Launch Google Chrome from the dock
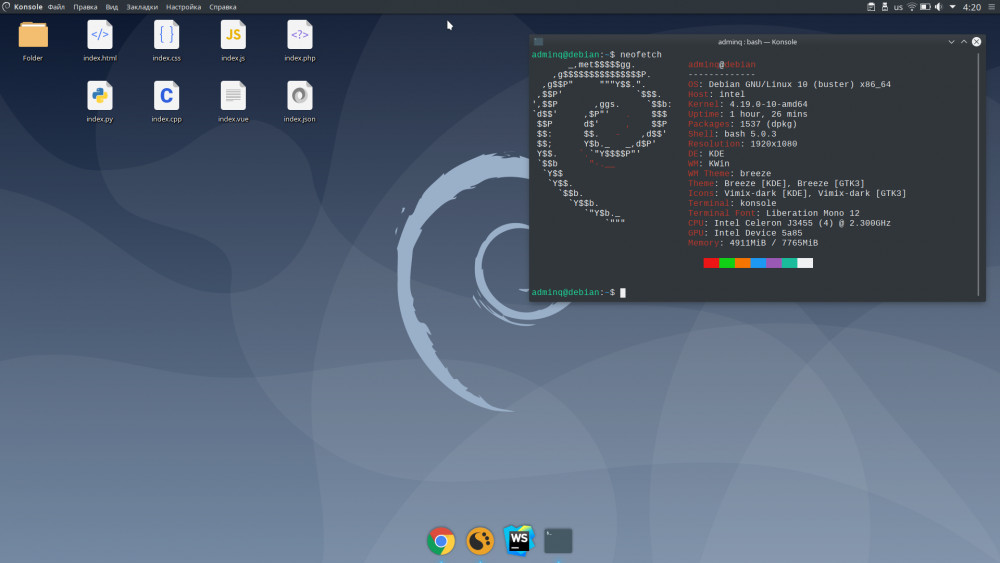Image resolution: width=1000 pixels, height=563 pixels. click(441, 541)
